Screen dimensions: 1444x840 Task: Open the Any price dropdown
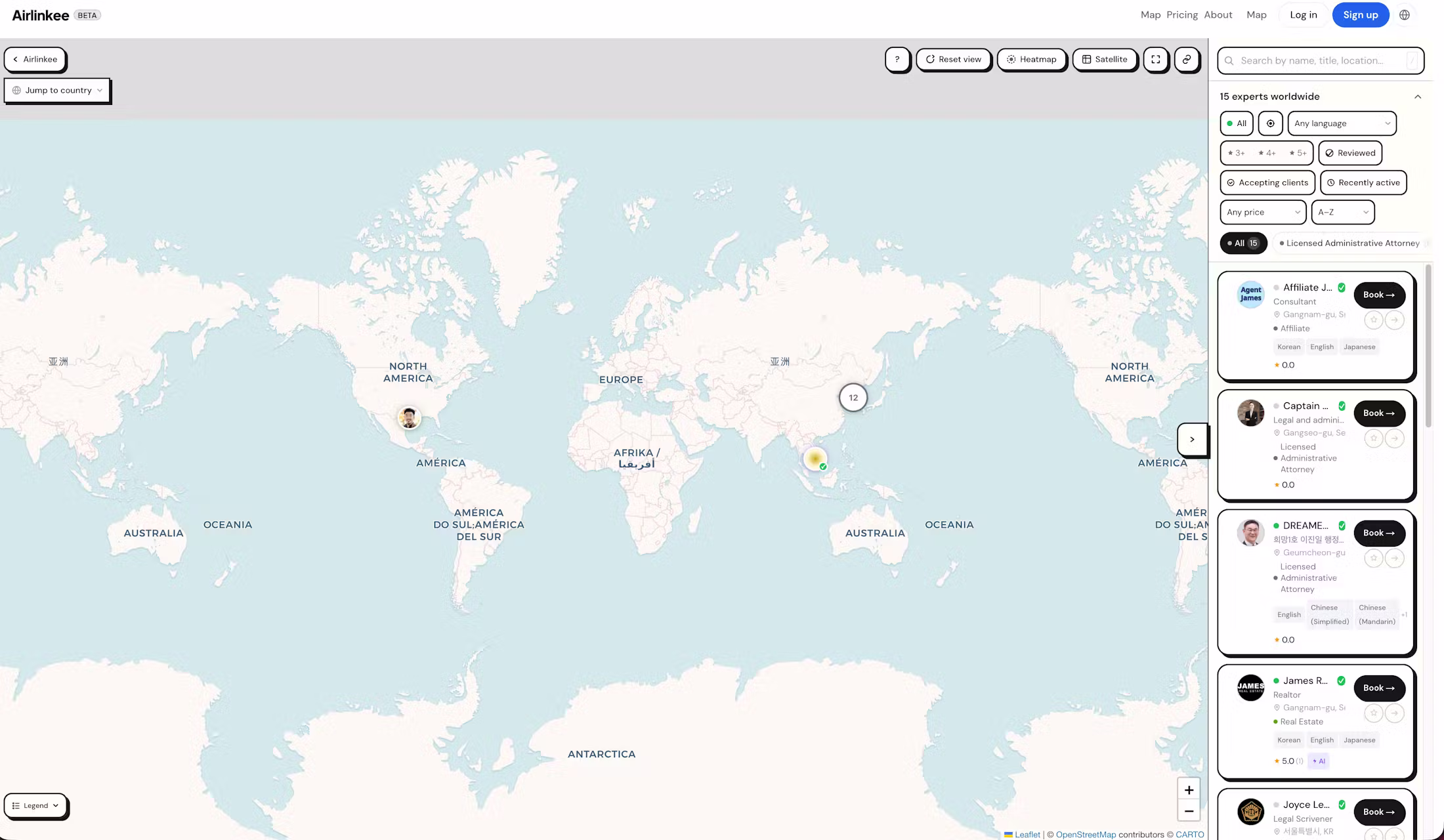pyautogui.click(x=1262, y=212)
